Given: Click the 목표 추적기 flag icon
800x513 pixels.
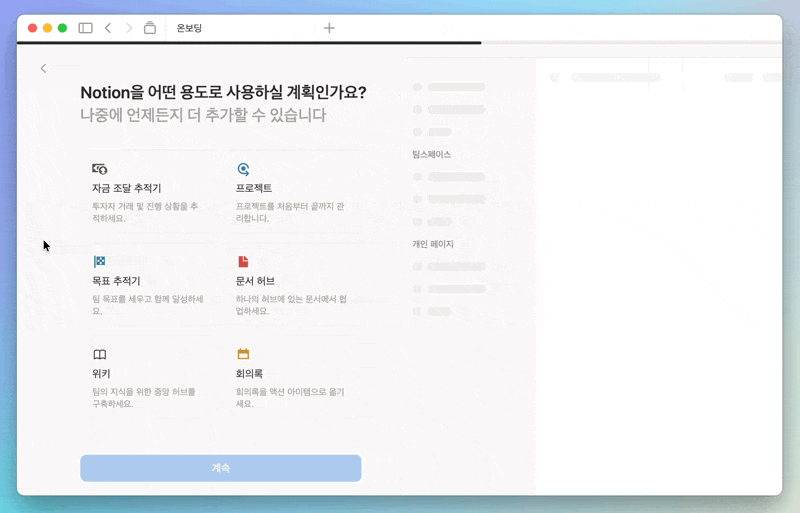Looking at the screenshot, I should (99, 261).
